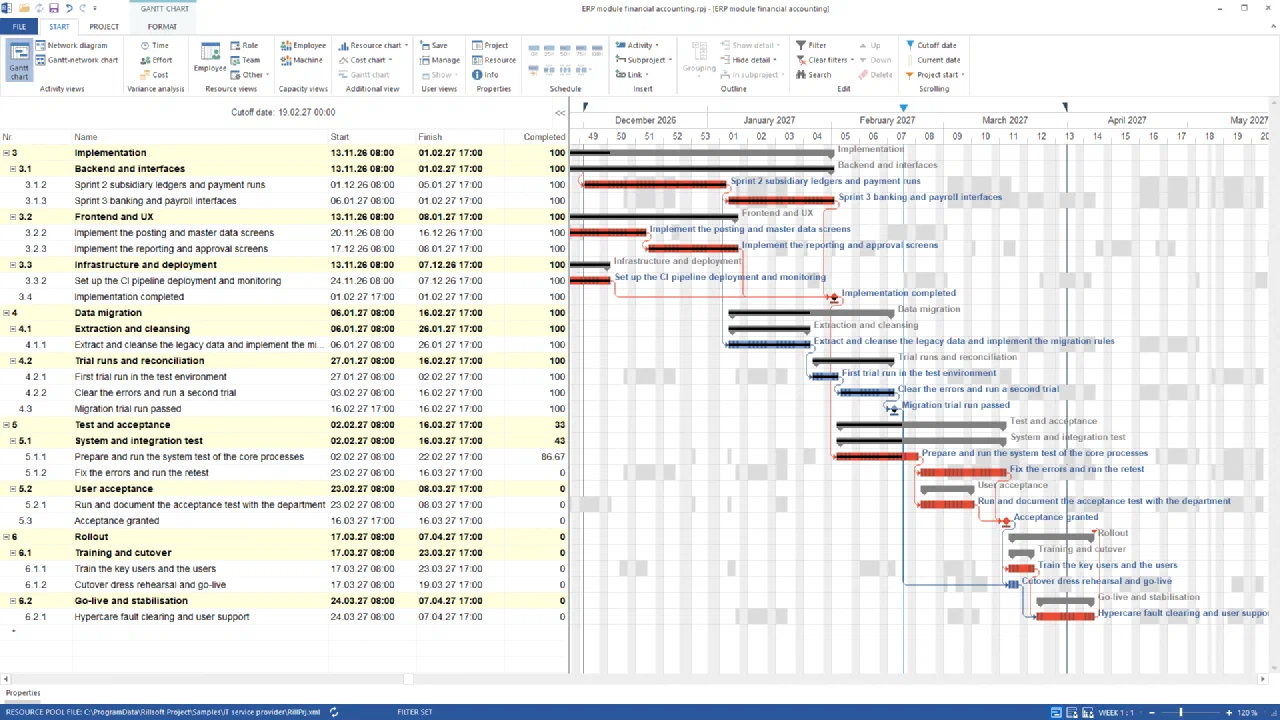Click the zoom slider handle in status bar
The image size is (1280, 720).
coord(1181,713)
